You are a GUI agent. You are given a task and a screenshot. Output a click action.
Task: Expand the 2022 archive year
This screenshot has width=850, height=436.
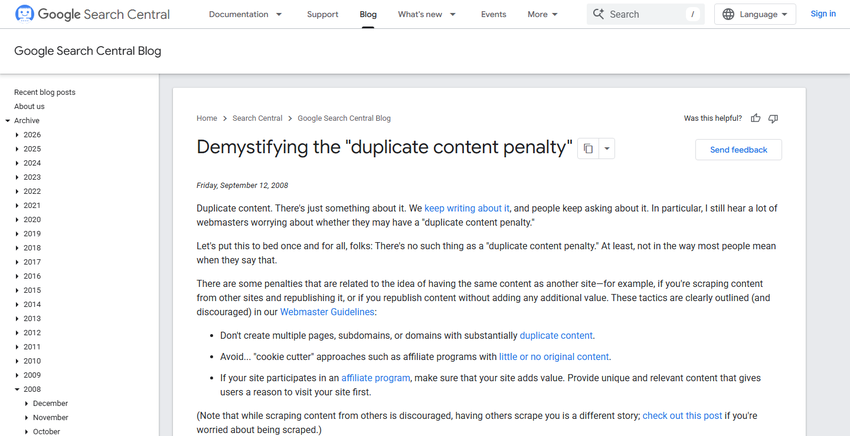(x=17, y=191)
